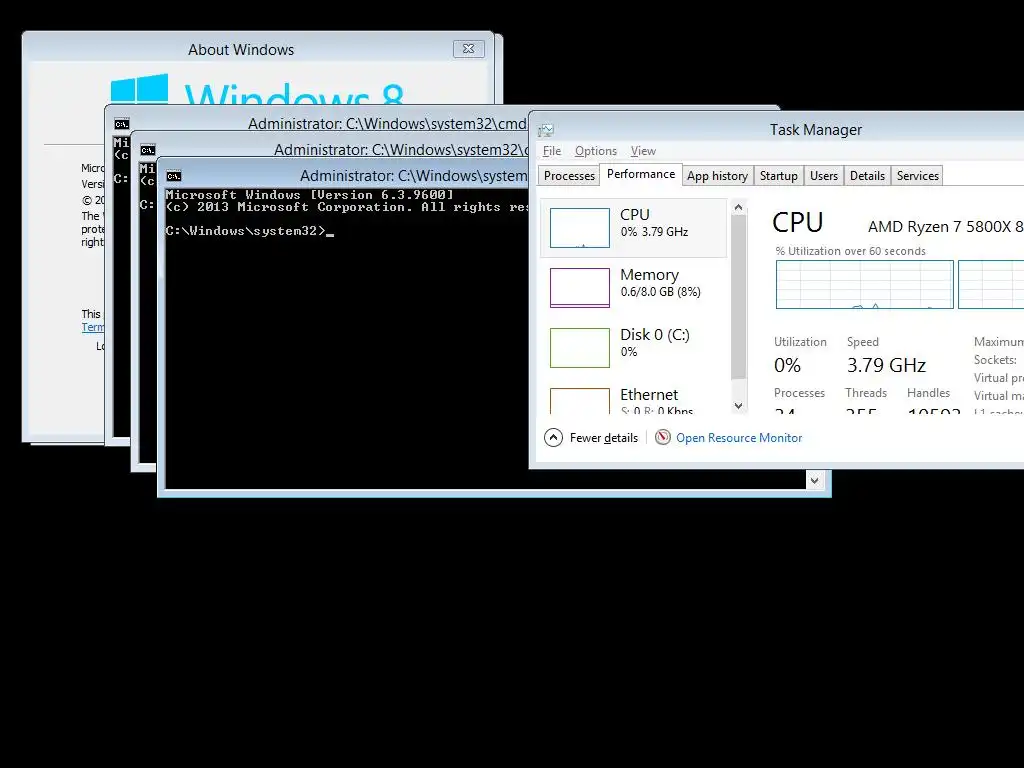Click the 'Microsoft Windows [Version 6.3.9600]' line
The image size is (1024, 768).
click(x=310, y=195)
